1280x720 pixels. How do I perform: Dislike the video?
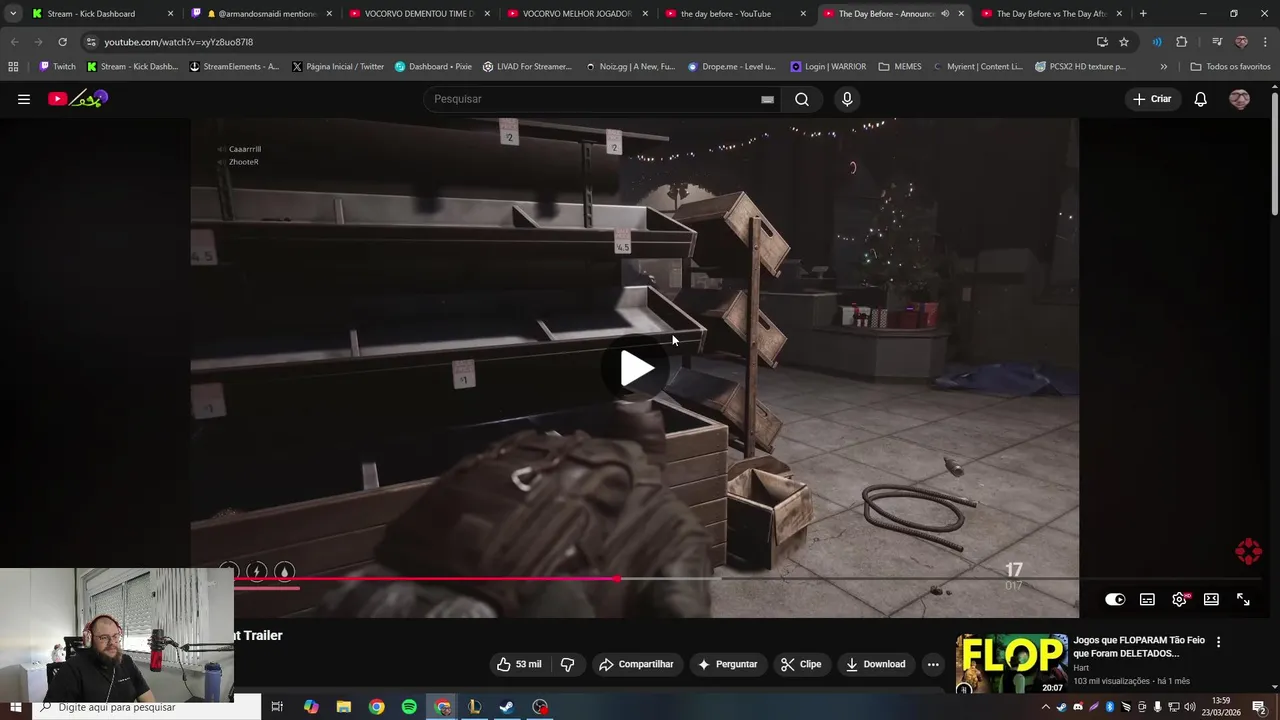pyautogui.click(x=567, y=664)
